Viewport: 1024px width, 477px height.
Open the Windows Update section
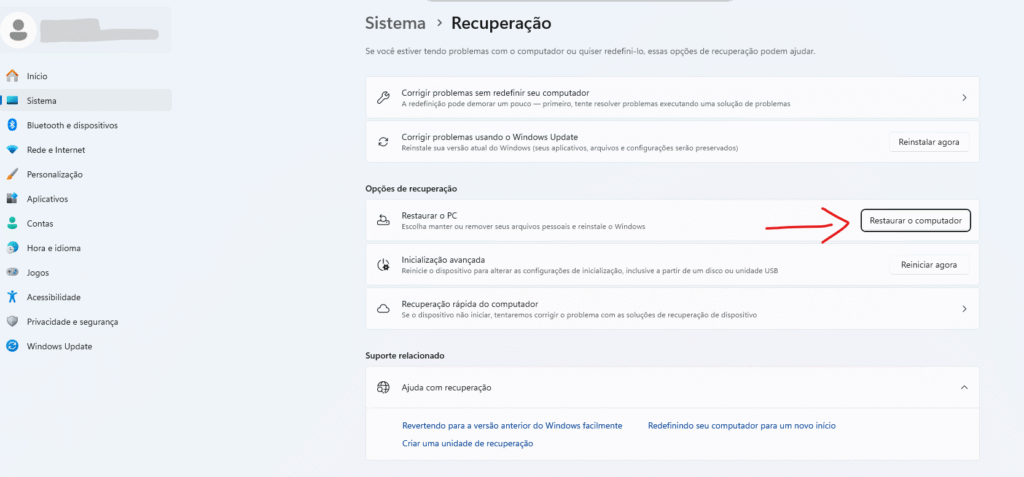pos(86,346)
